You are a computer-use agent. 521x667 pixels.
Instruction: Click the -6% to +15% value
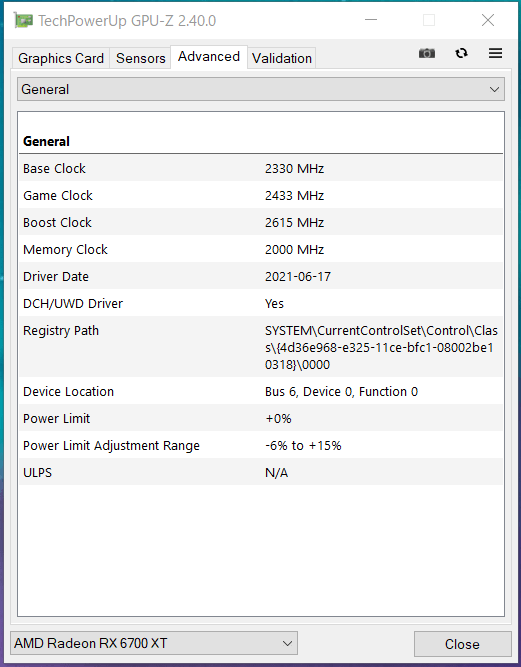click(x=303, y=445)
